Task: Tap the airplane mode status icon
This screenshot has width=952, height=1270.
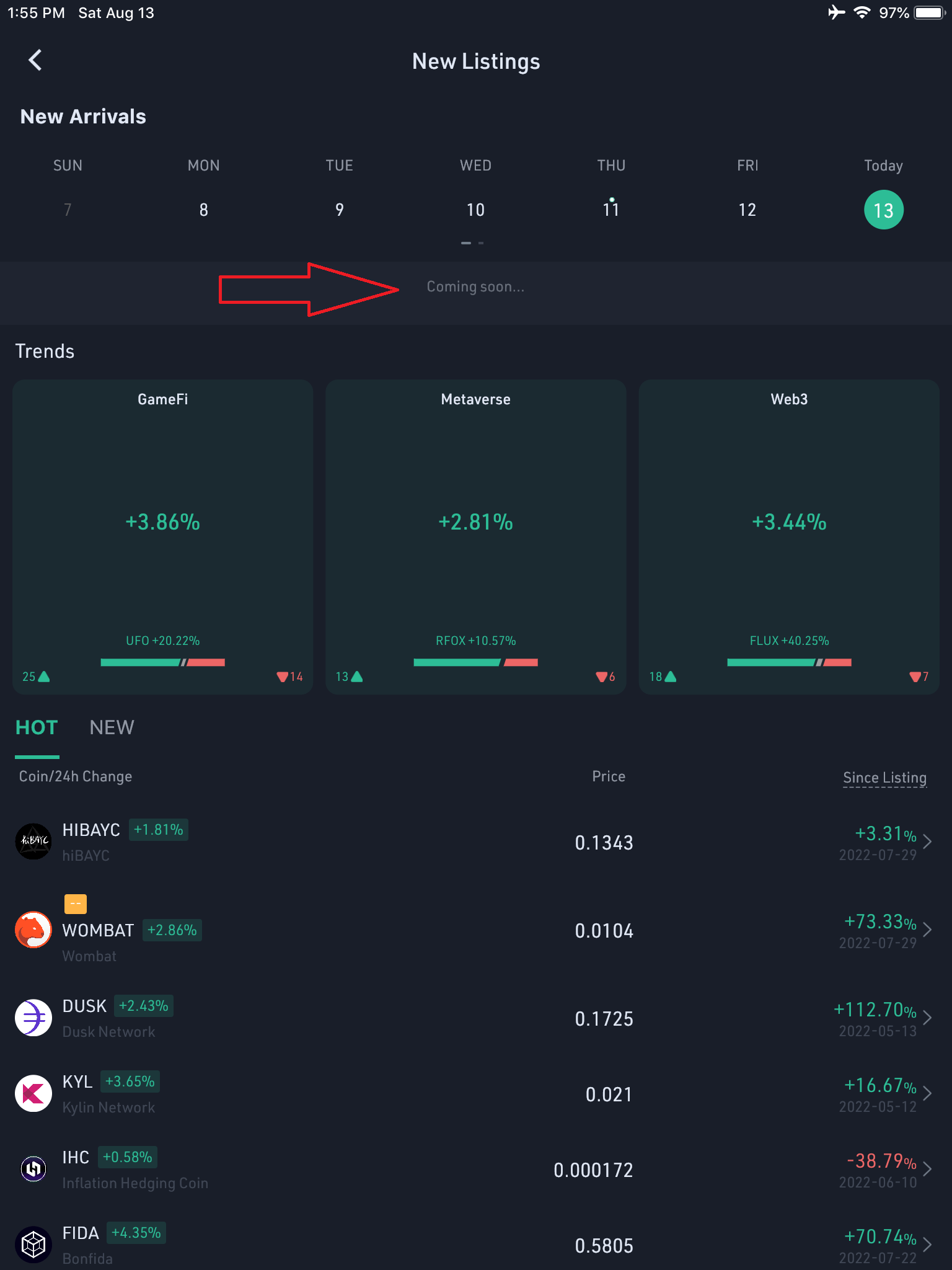Action: point(837,12)
